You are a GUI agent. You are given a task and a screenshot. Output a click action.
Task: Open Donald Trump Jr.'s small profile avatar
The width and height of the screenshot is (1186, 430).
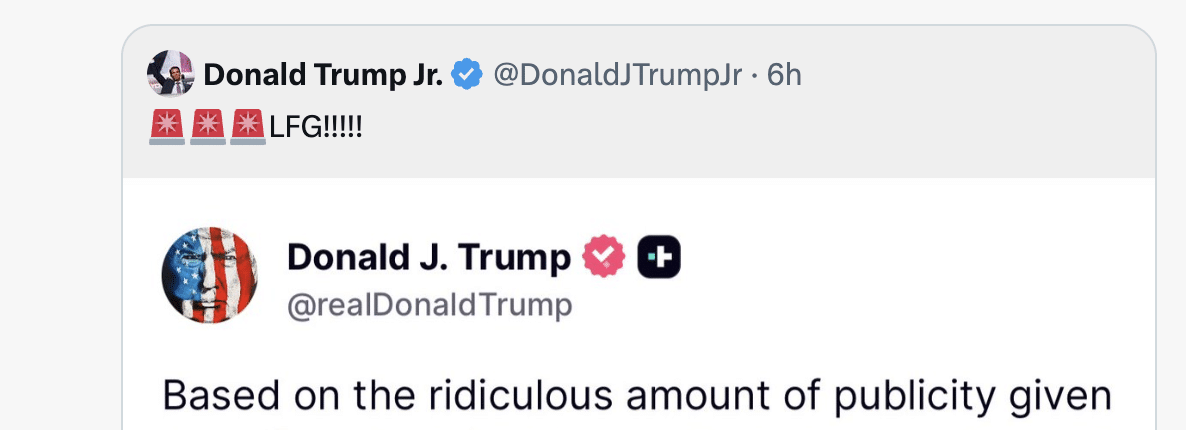click(x=170, y=74)
